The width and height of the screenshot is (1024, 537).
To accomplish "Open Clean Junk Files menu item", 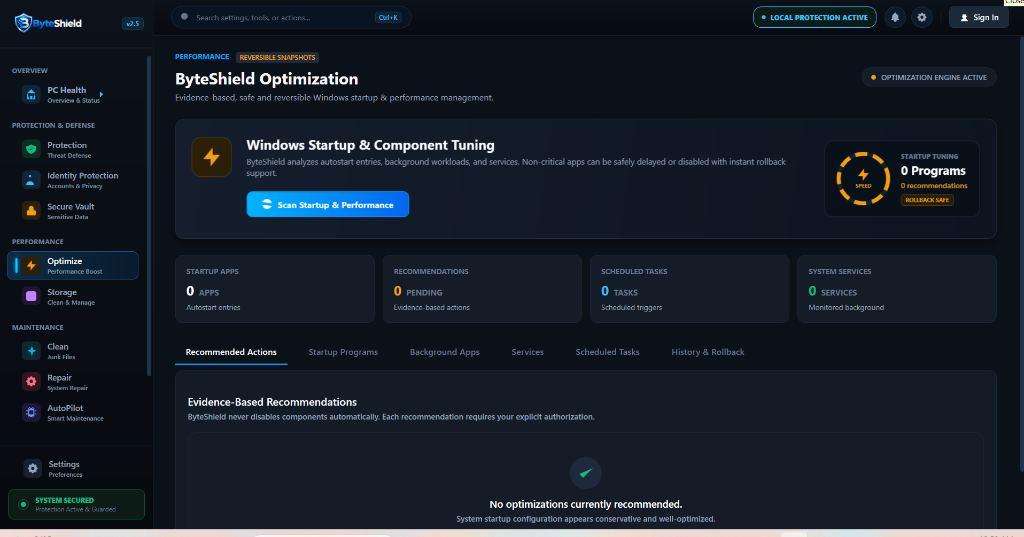I will click(x=72, y=351).
